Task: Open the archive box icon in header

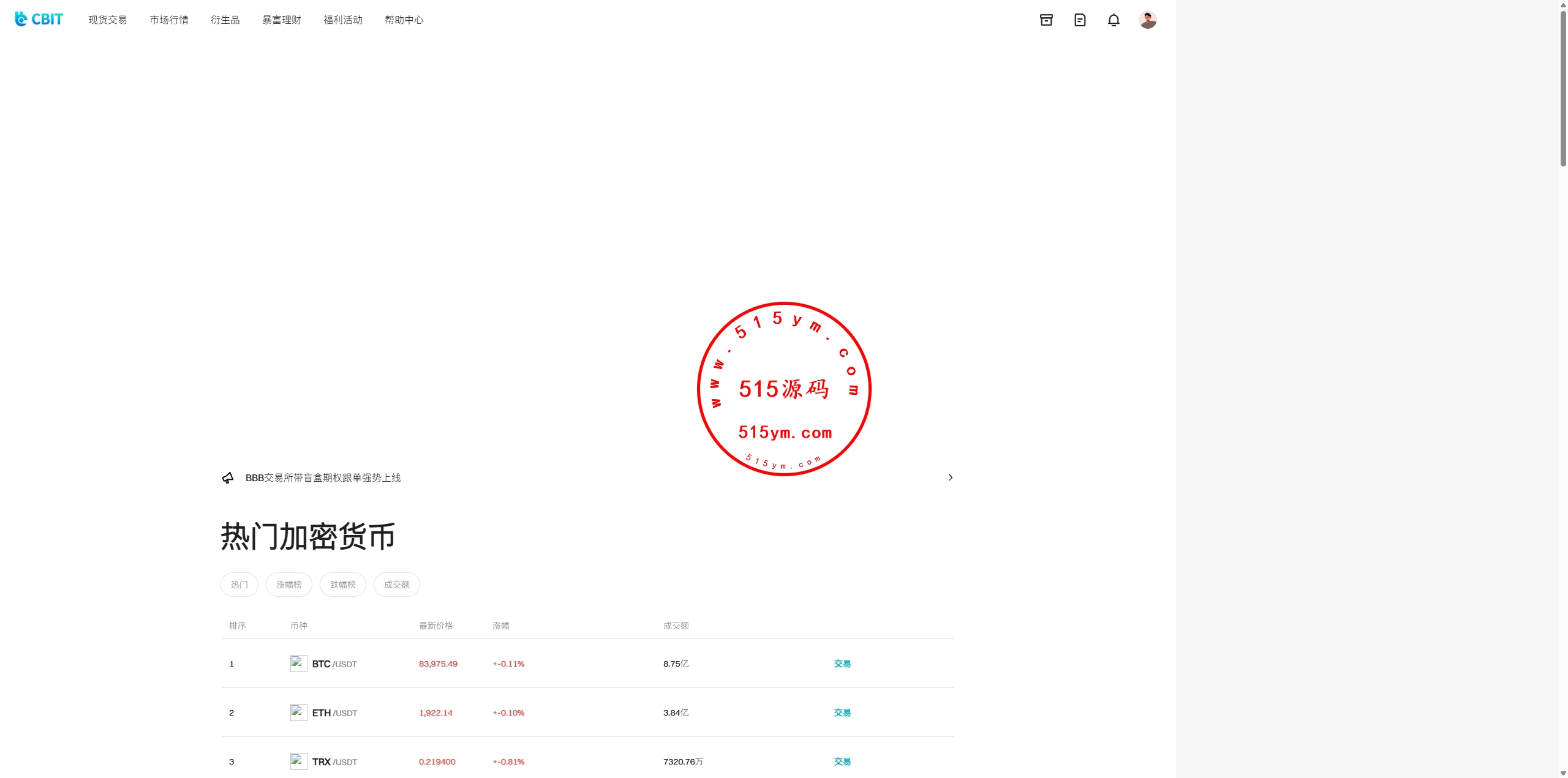Action: pyautogui.click(x=1046, y=20)
